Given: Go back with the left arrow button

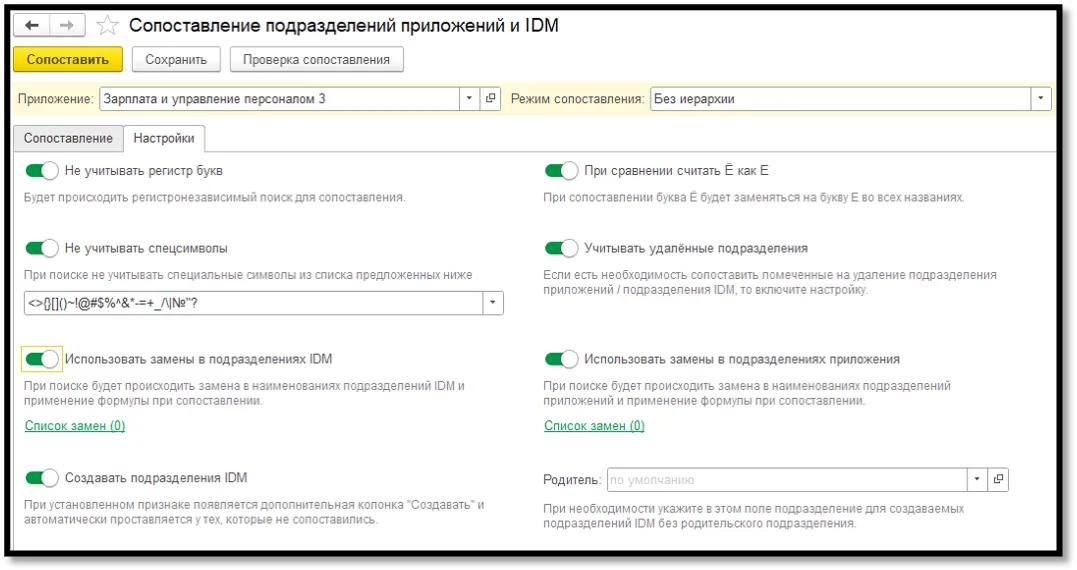Looking at the screenshot, I should [x=32, y=25].
